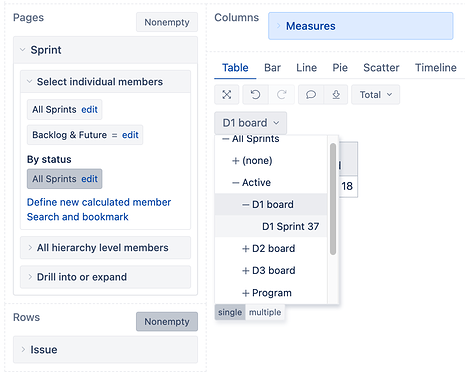
Task: Expand the Measures dimension in Columns
Action: pos(279,26)
